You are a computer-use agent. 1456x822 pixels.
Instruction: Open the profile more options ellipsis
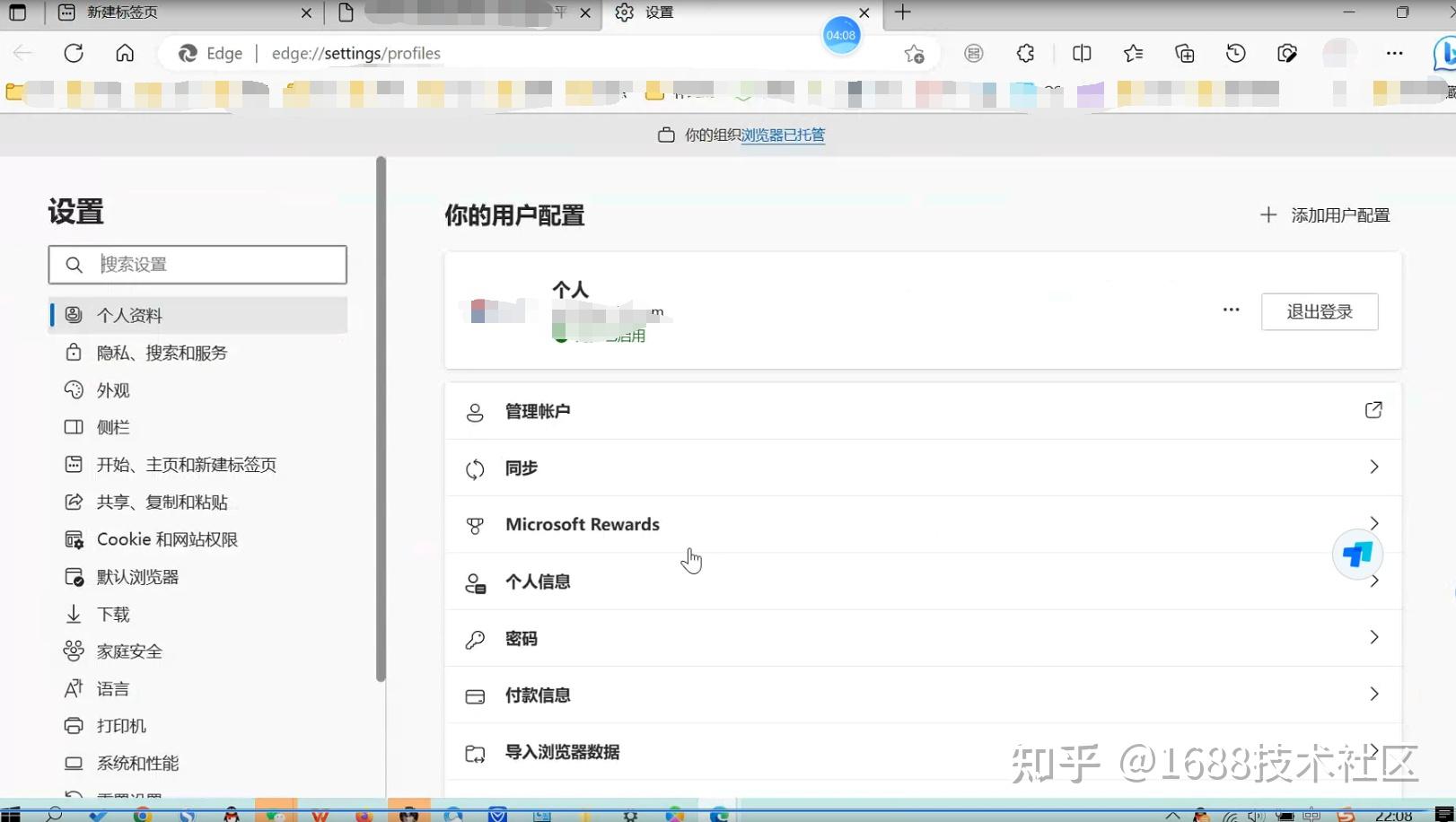tap(1230, 310)
